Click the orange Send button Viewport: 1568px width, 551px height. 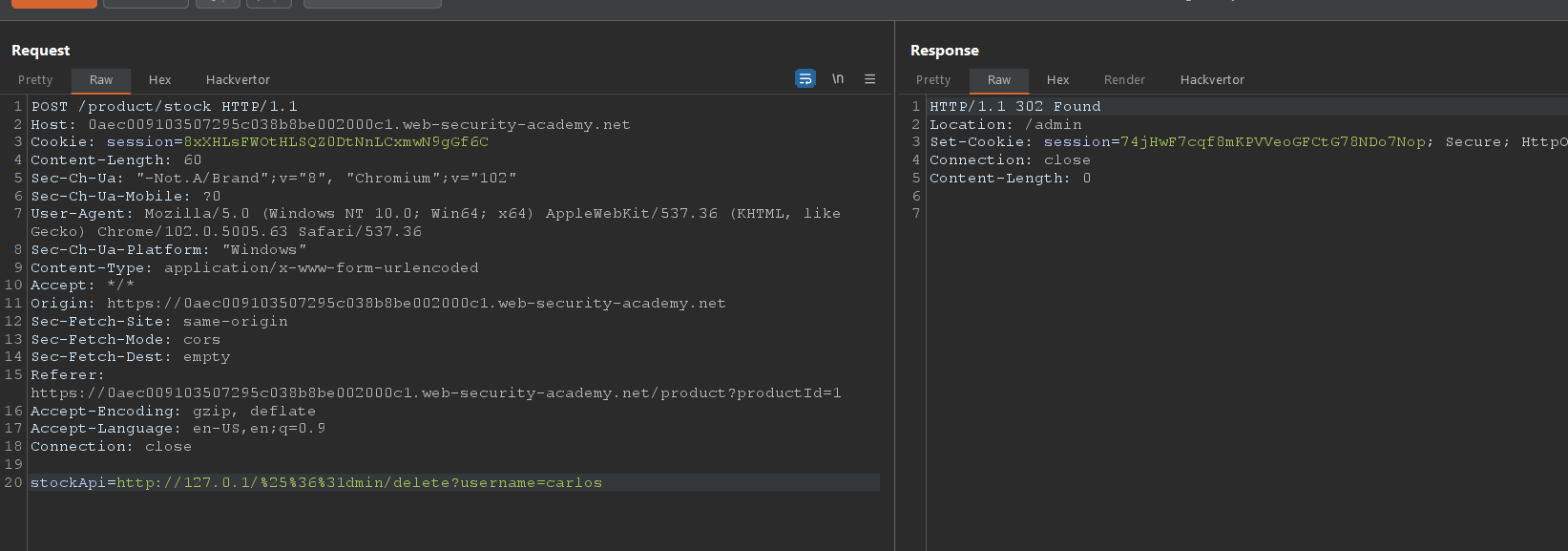click(53, 3)
